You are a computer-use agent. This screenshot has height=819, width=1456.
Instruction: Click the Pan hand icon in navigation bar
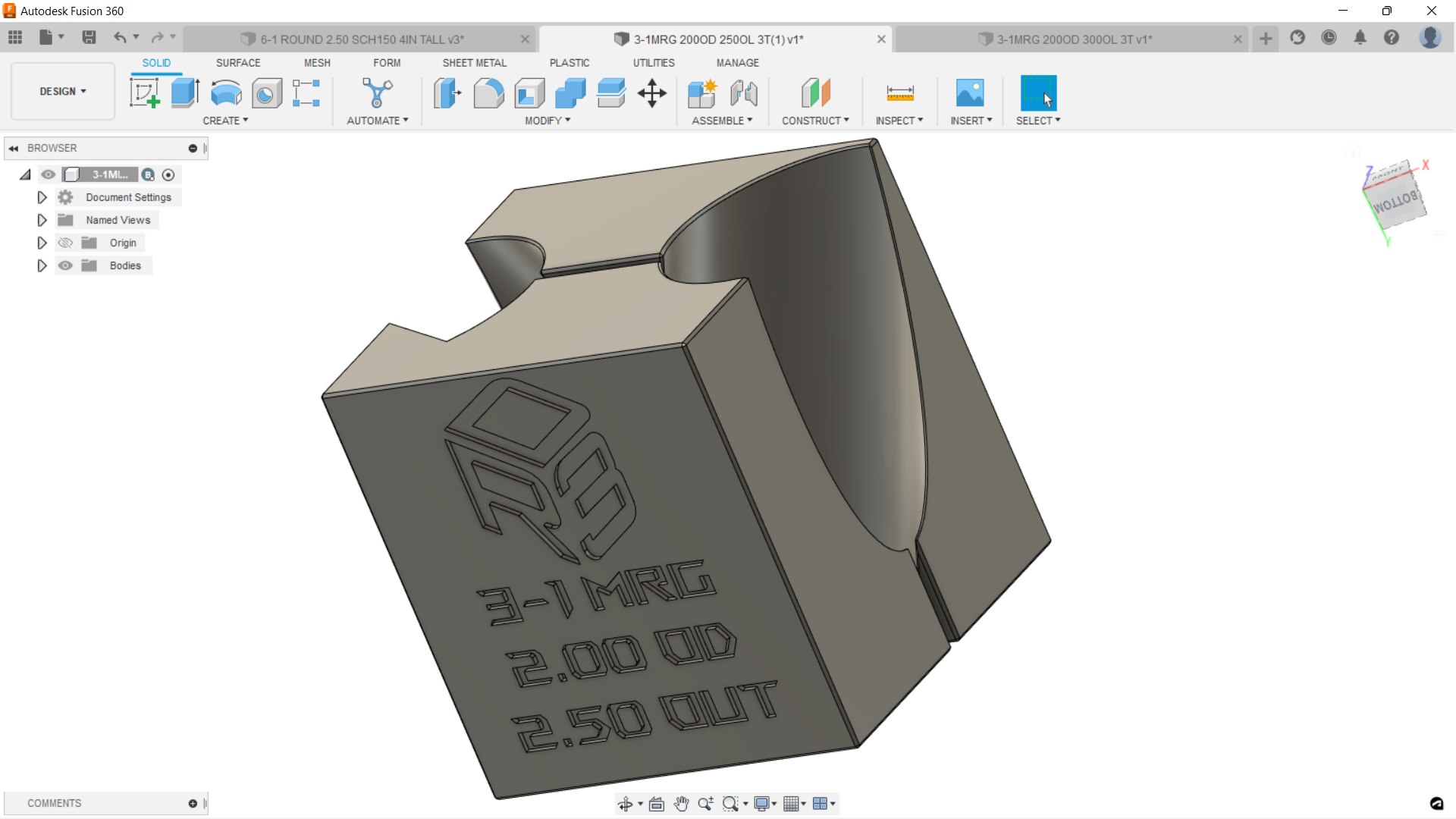[681, 804]
